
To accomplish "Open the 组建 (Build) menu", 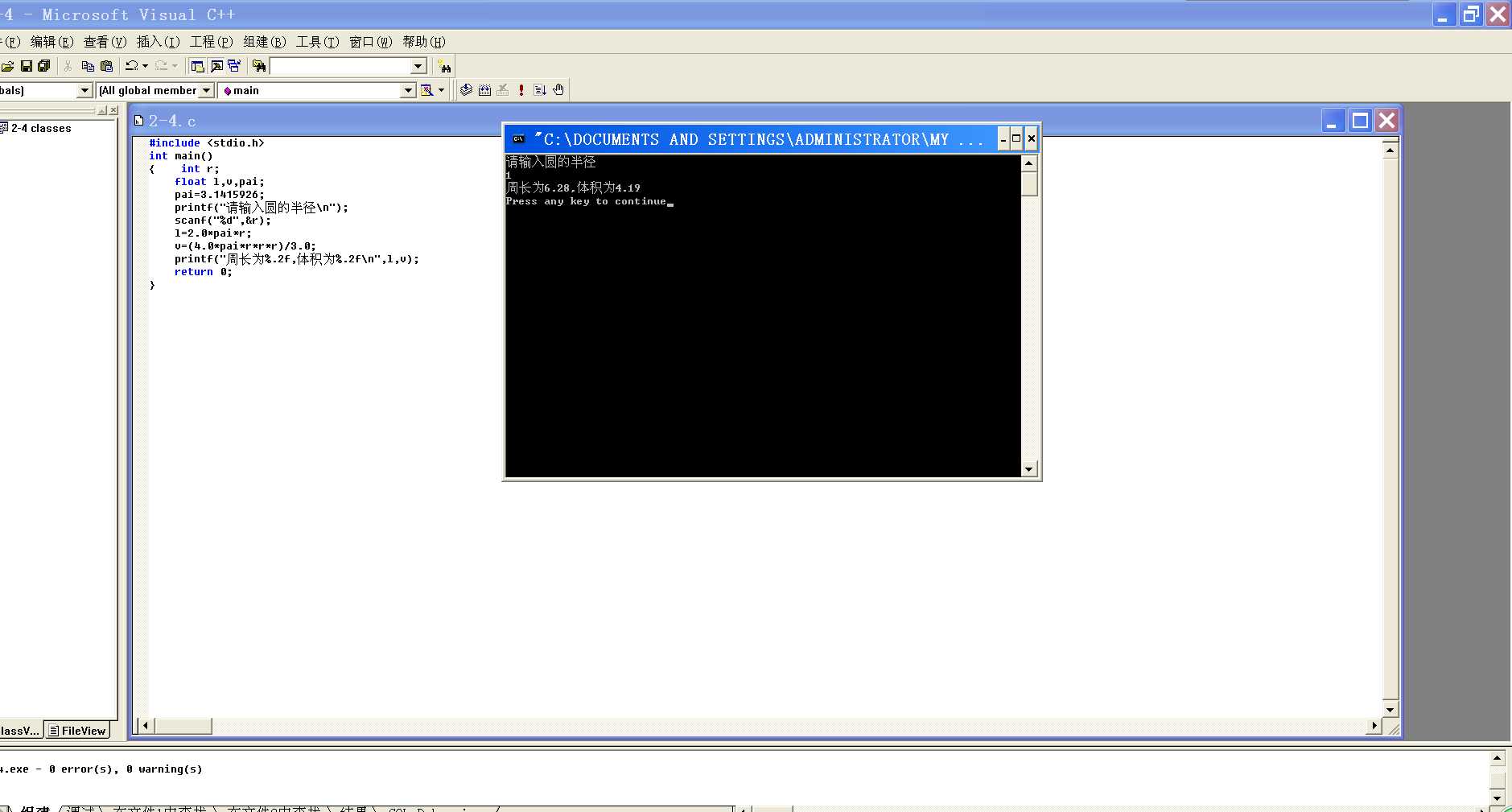I will click(x=264, y=42).
